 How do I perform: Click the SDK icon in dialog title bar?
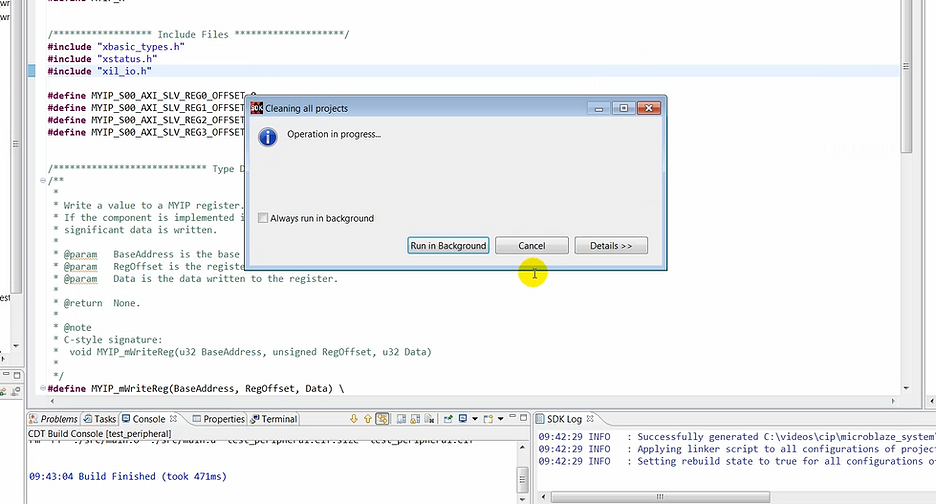point(257,108)
